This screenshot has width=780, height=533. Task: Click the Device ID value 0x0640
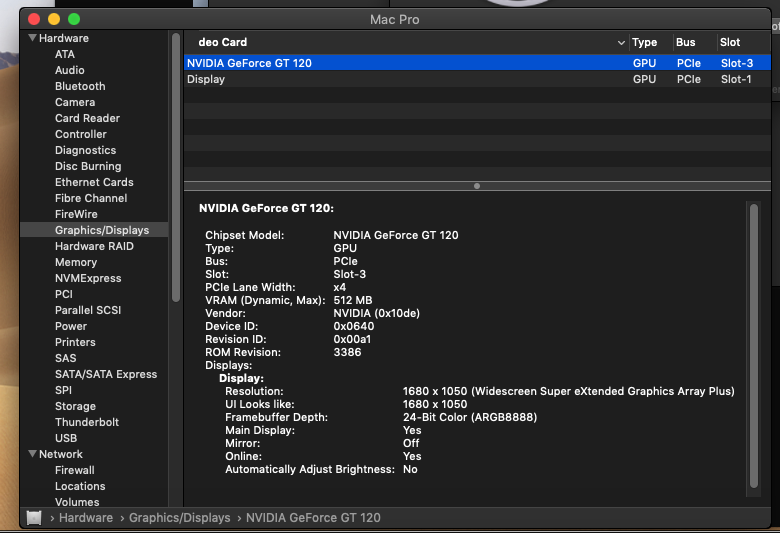(354, 326)
